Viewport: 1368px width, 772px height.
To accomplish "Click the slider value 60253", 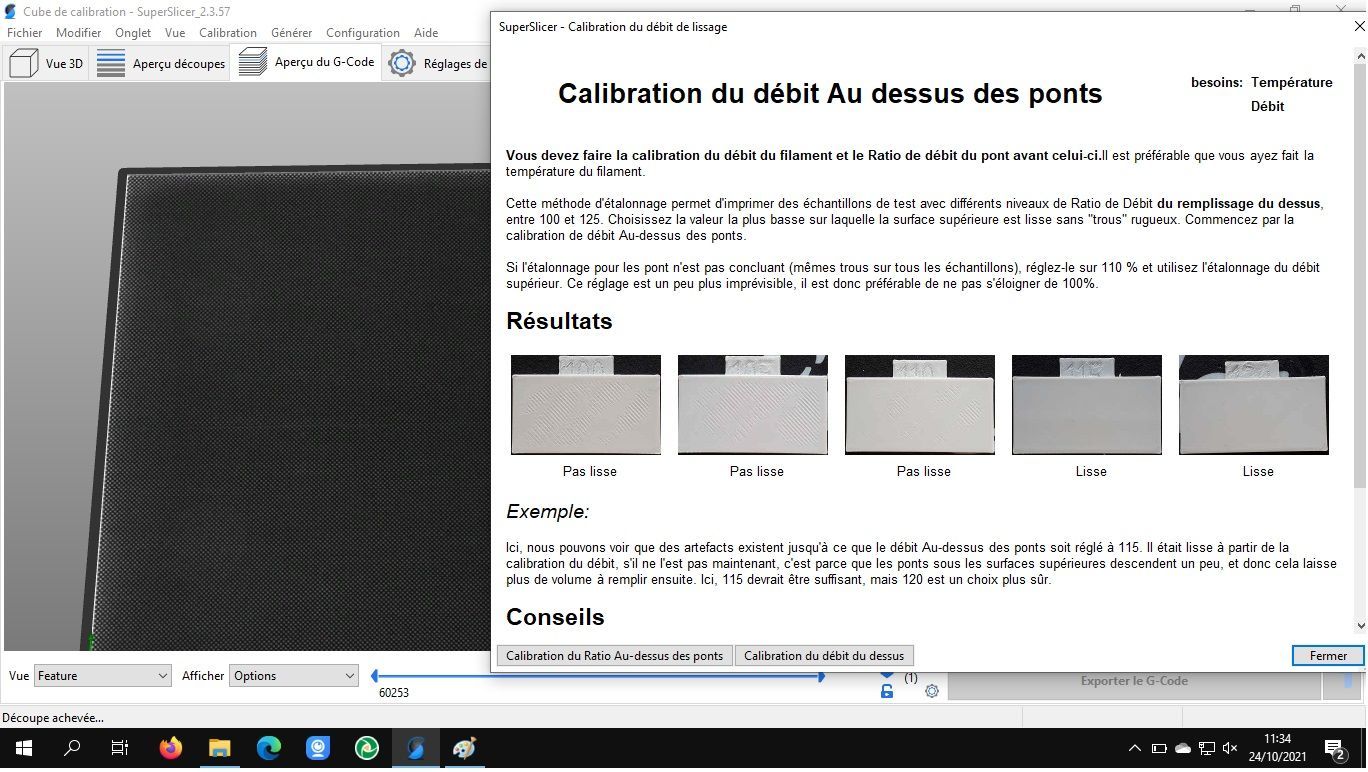I will point(394,692).
